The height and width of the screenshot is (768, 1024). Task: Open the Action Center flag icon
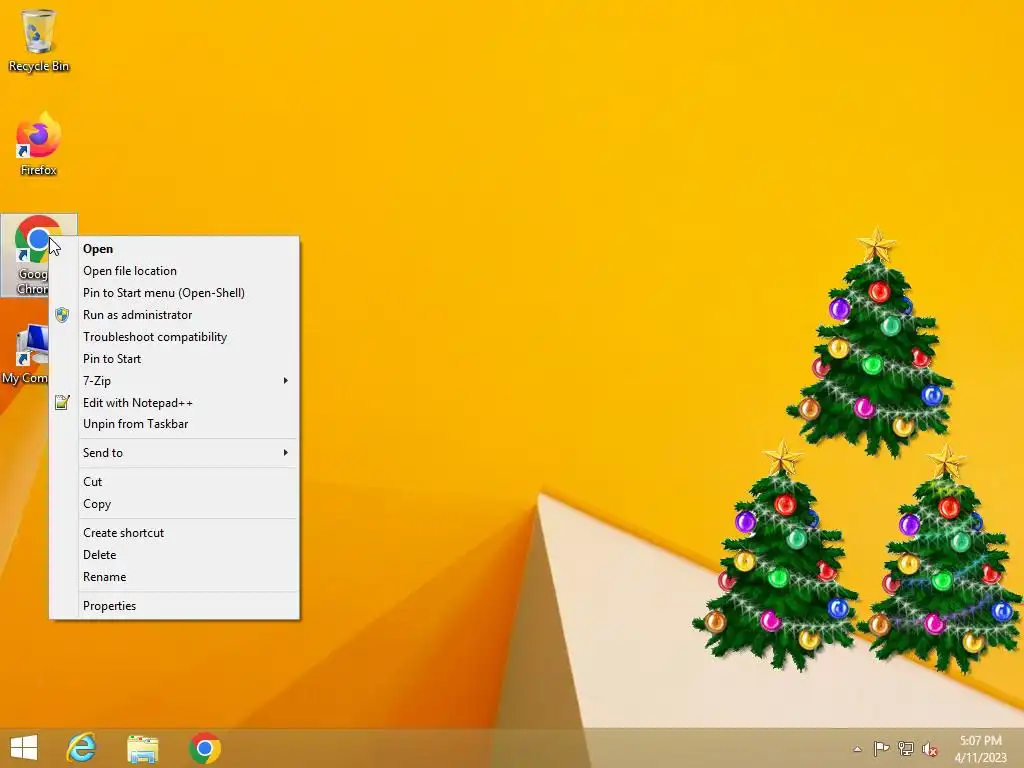(881, 748)
